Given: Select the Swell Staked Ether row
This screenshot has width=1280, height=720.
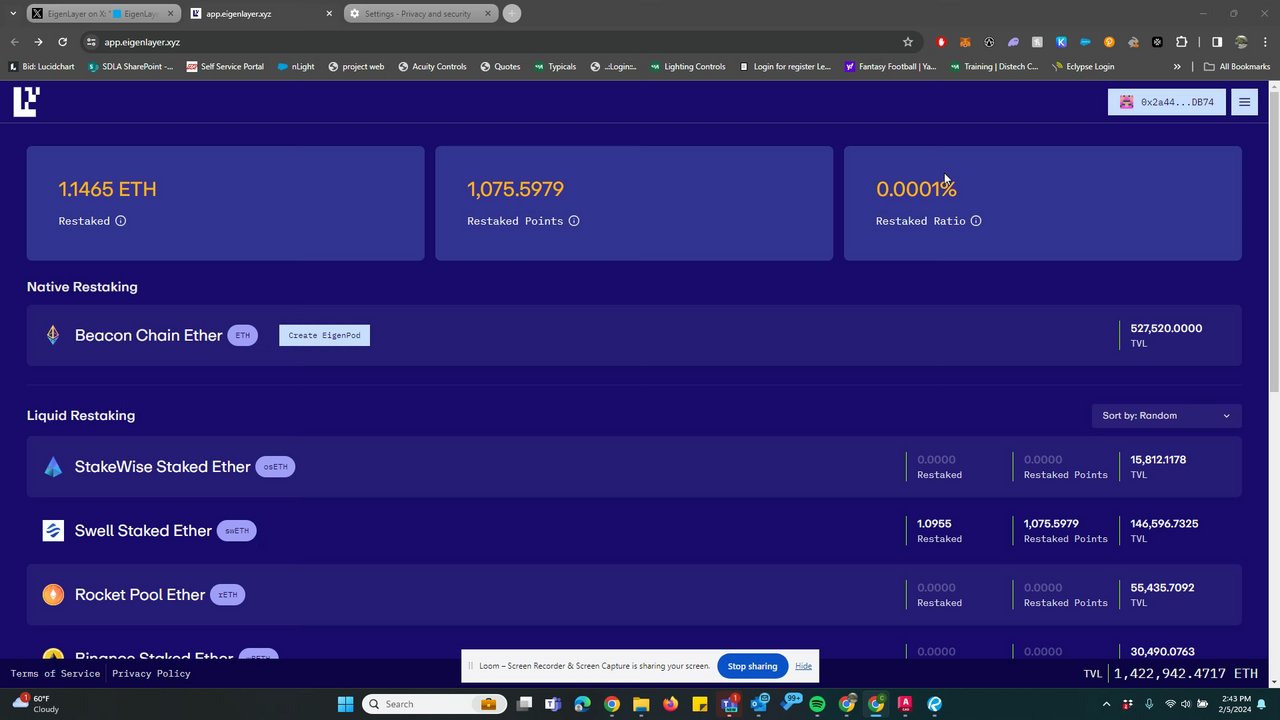Looking at the screenshot, I should pos(634,531).
